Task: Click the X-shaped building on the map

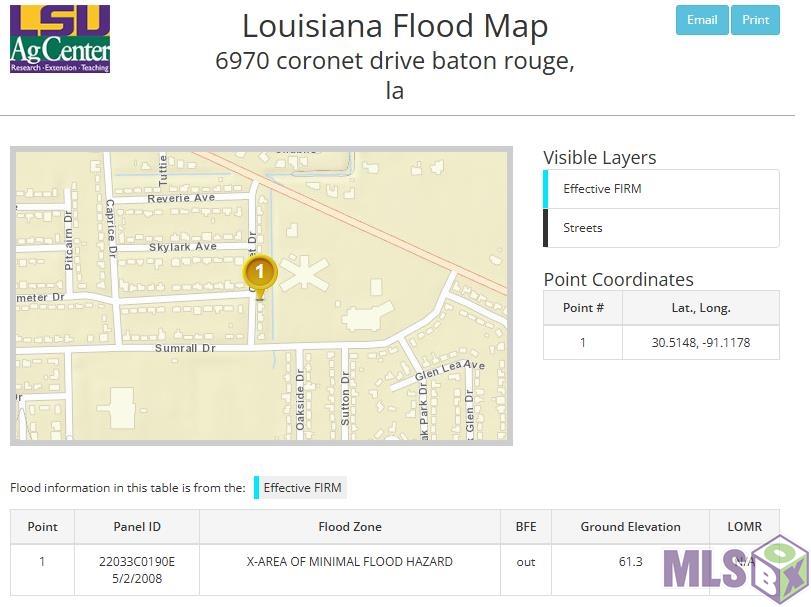Action: click(x=303, y=272)
